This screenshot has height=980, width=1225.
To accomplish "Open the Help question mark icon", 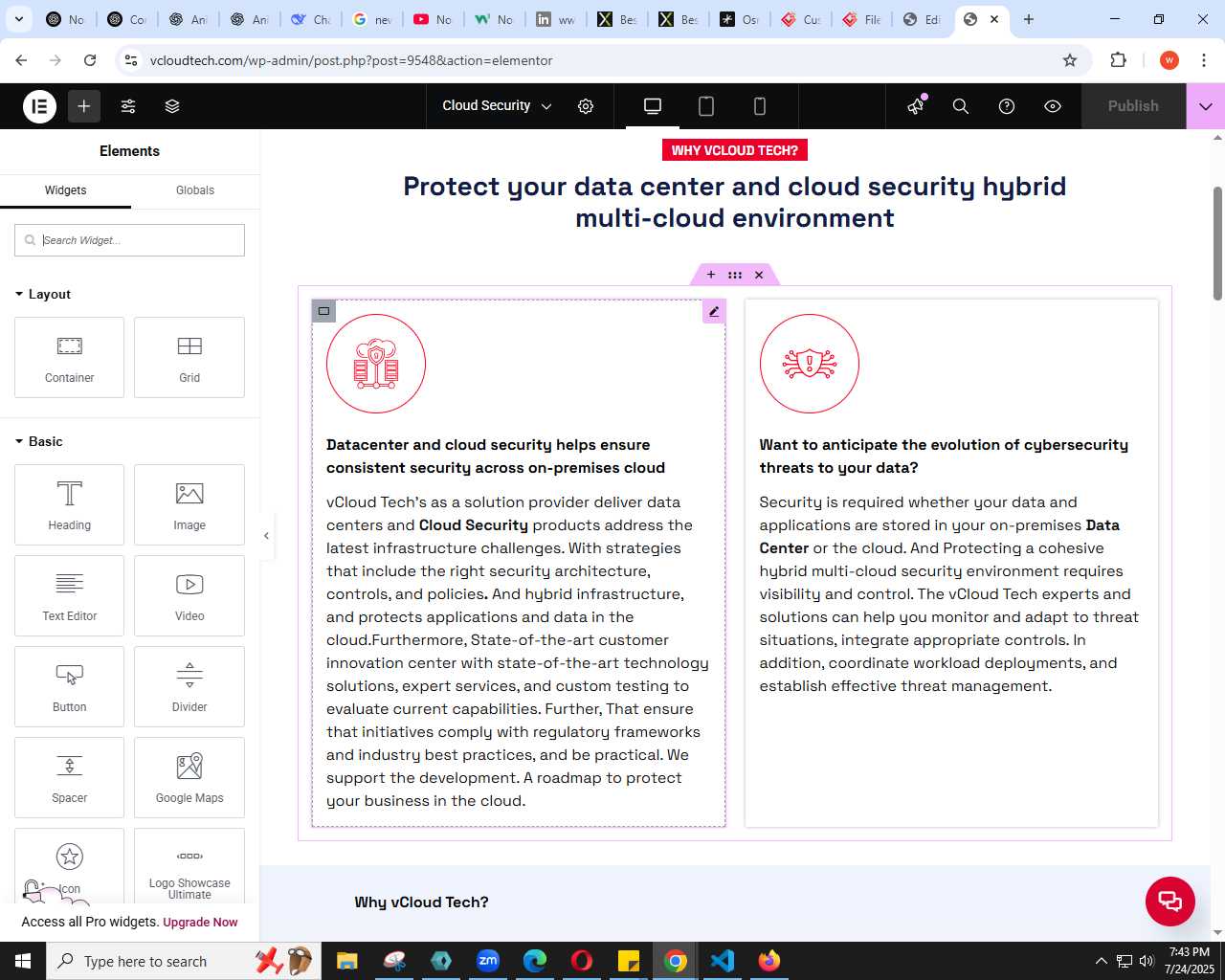I will (1007, 106).
